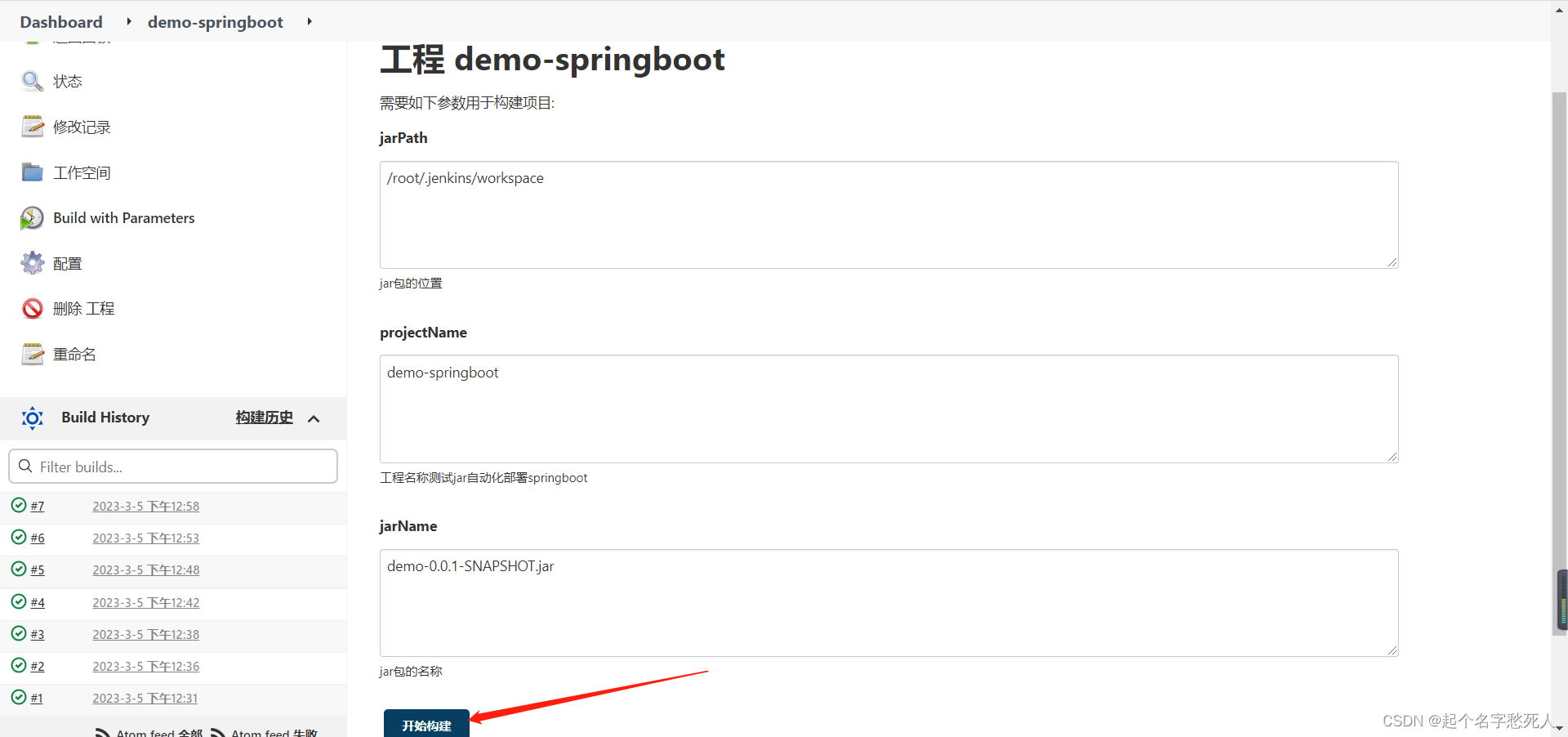Grab the jarName textarea resize handle

click(1392, 650)
